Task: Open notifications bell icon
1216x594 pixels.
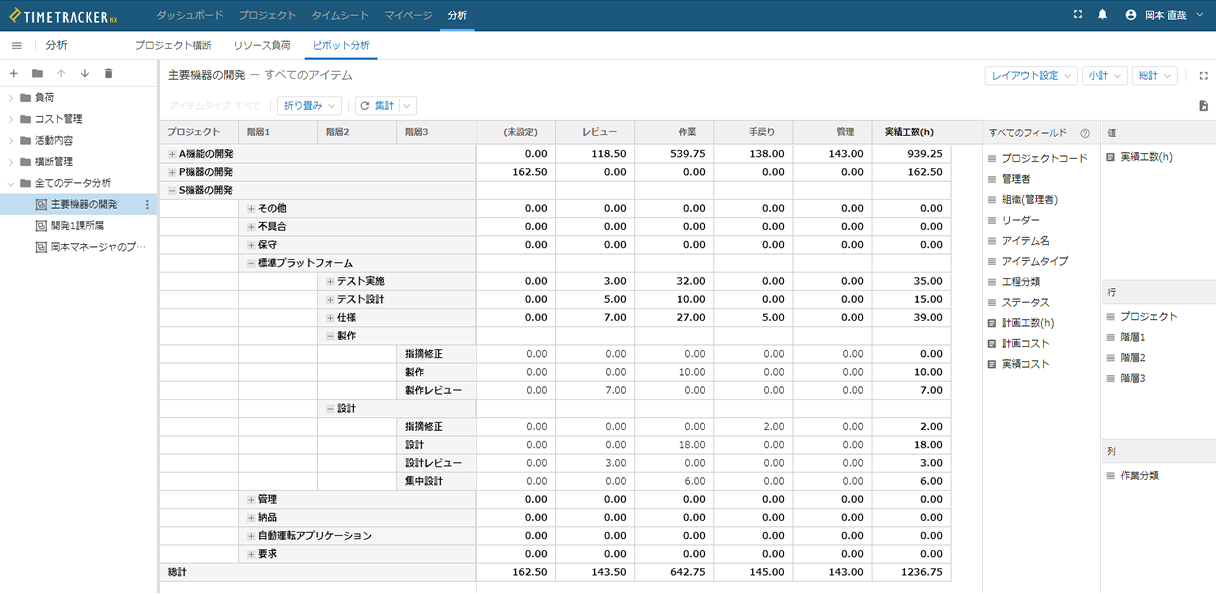Action: [x=1103, y=15]
